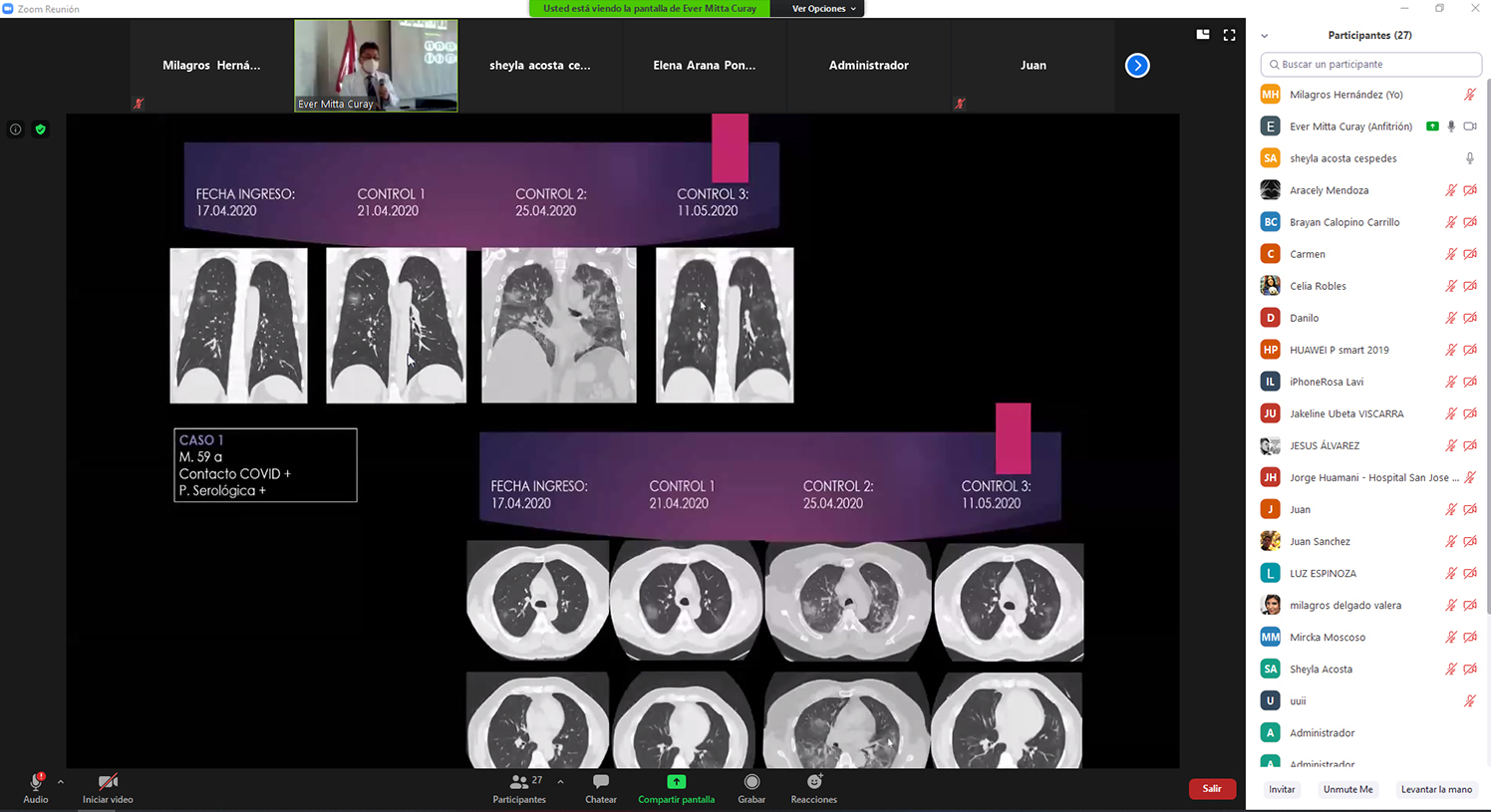Click Ever Mitta Curay's microphone icon
Screen dimensions: 1491x812
pyautogui.click(x=1451, y=127)
